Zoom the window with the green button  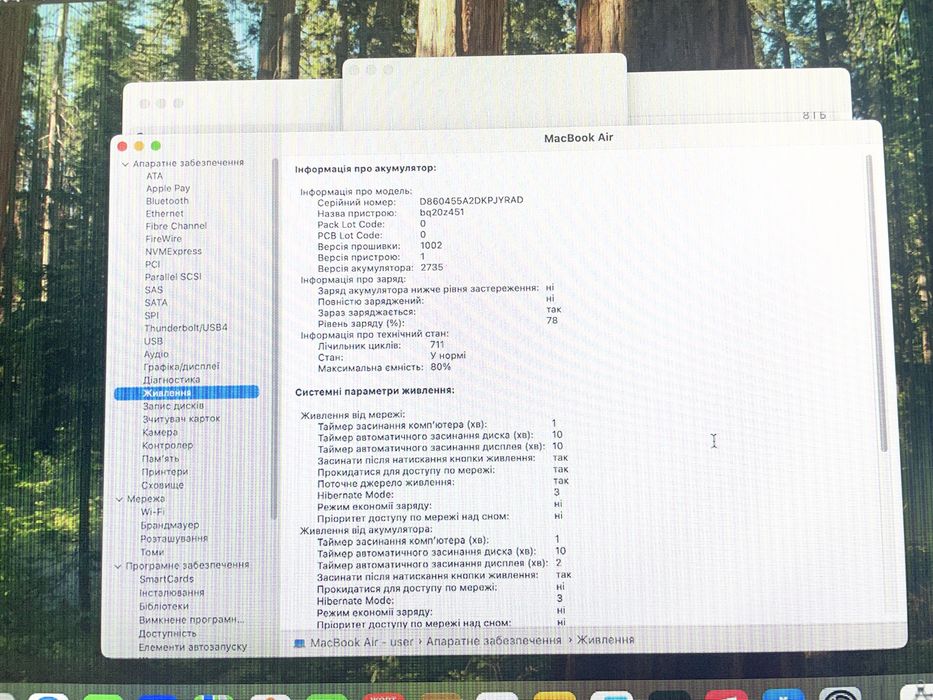[156, 145]
